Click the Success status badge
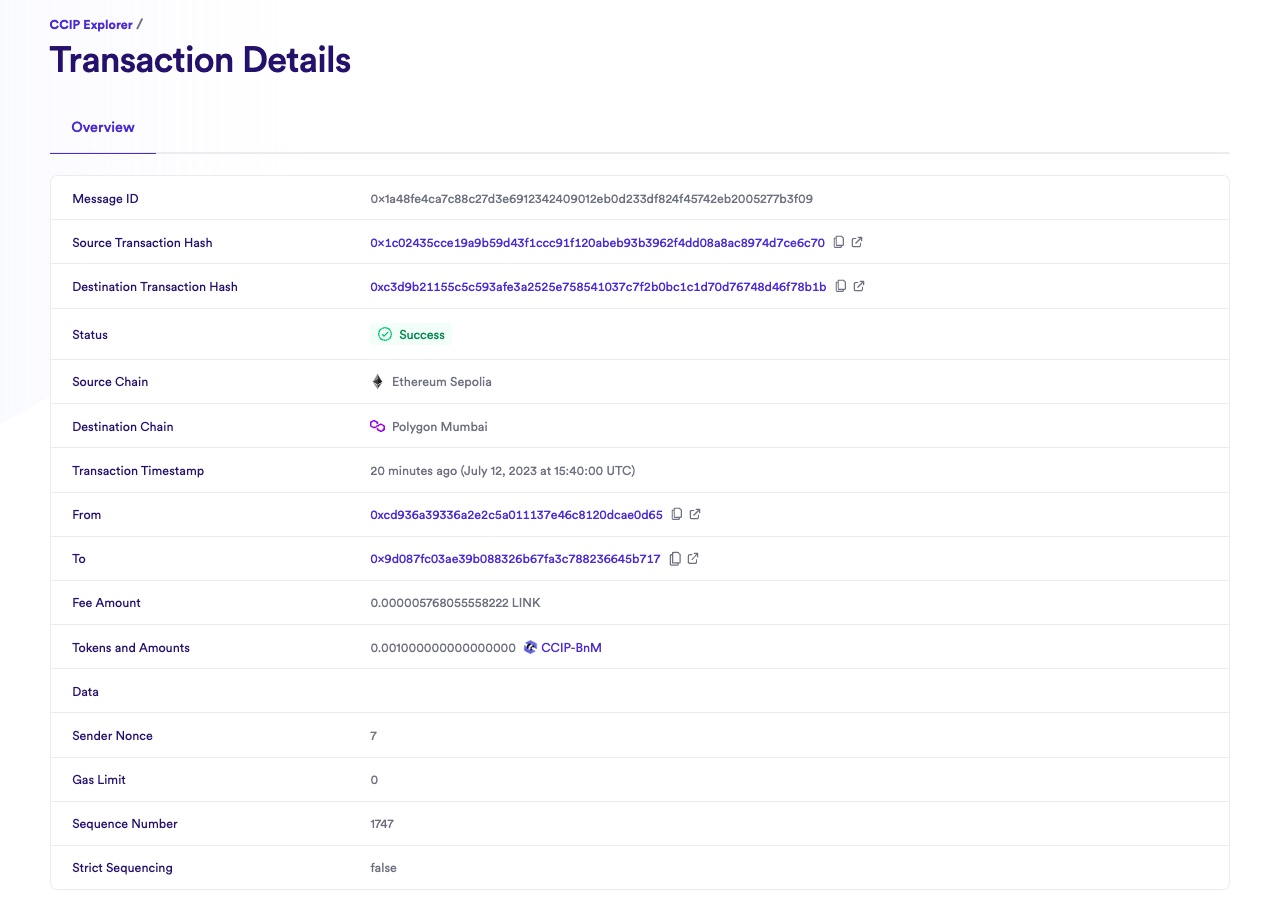 coord(411,334)
